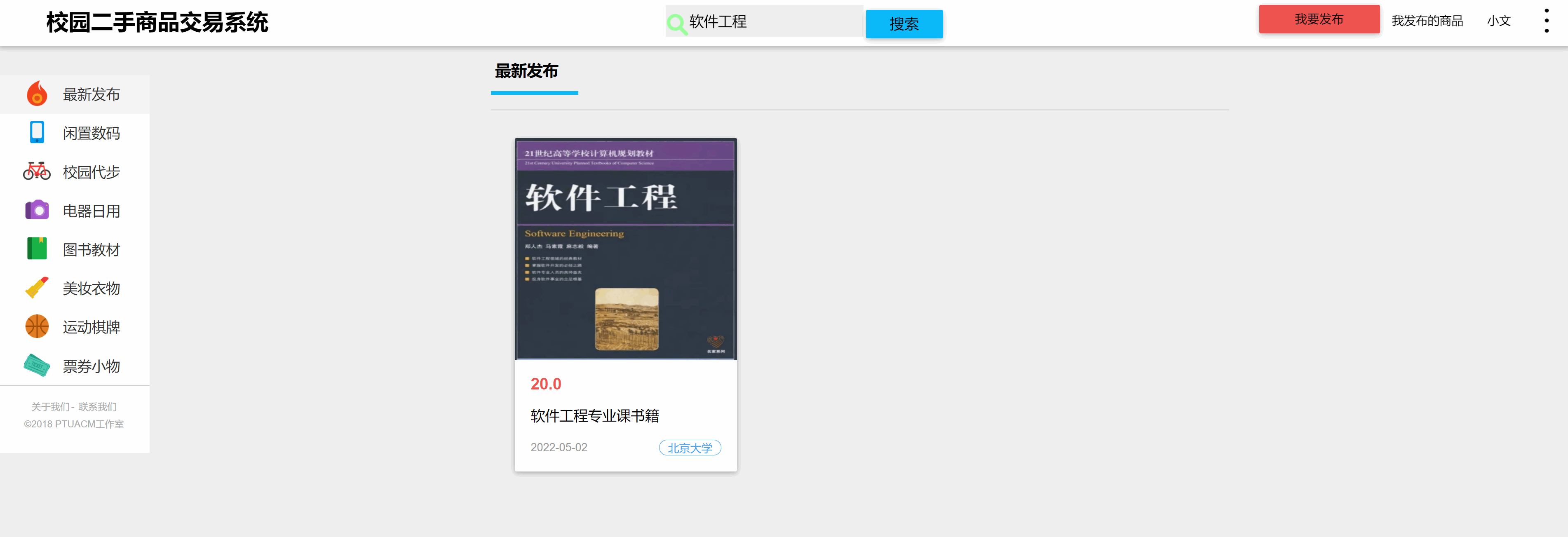The width and height of the screenshot is (1568, 537).
Task: Select 校园代步 category
Action: coord(75,172)
